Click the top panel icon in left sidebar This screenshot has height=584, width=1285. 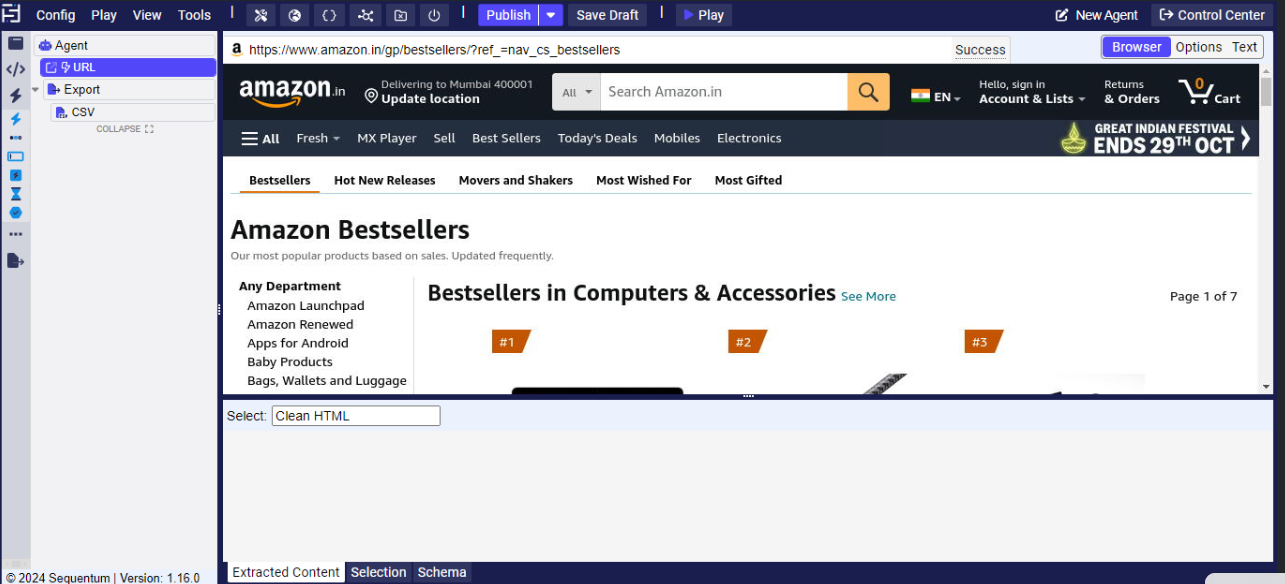[15, 43]
